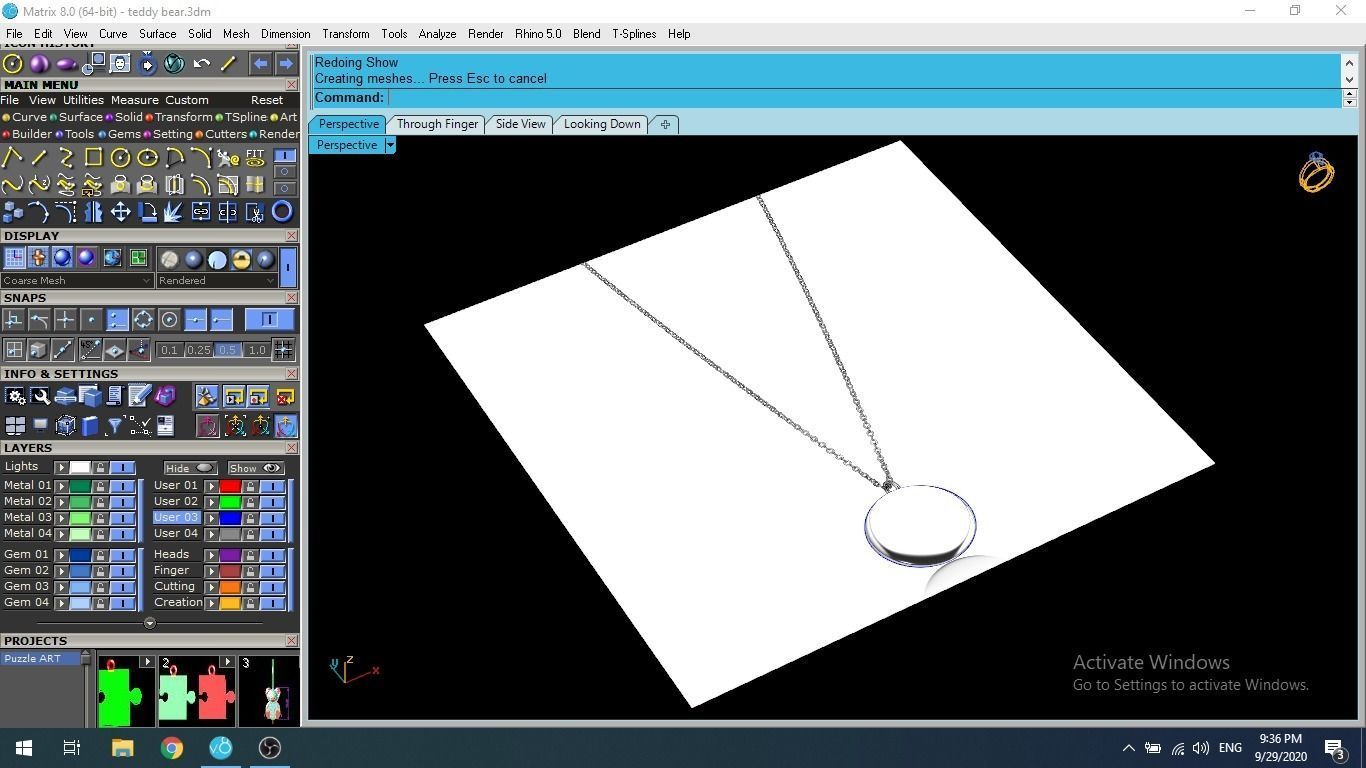Expand the User 02 layer arrow
Screen dimensions: 1366x768
coord(212,502)
